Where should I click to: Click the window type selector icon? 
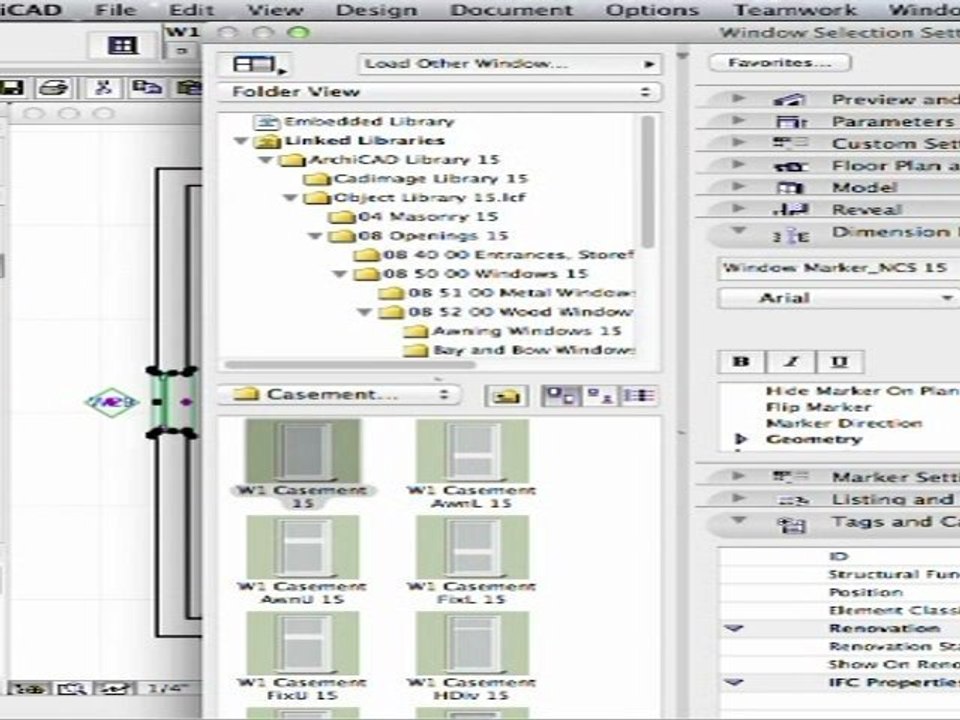tap(255, 64)
